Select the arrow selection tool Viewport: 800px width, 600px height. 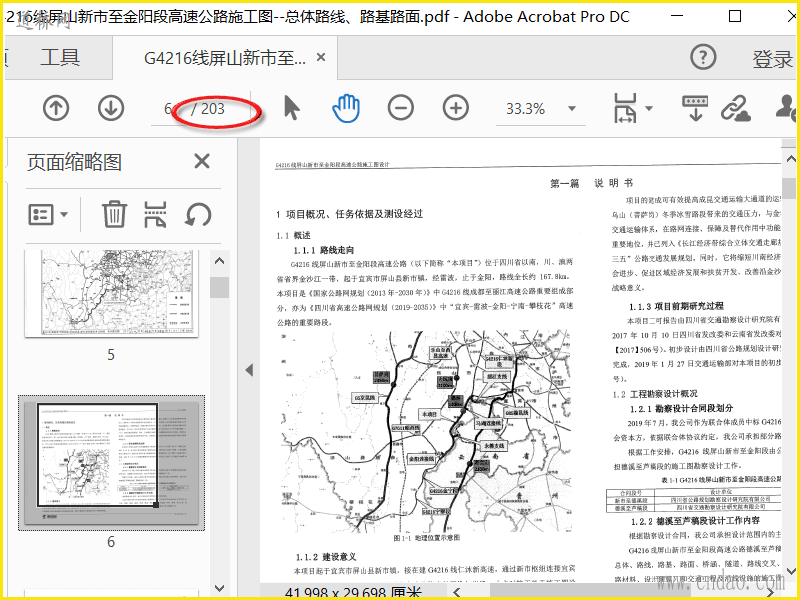tap(292, 108)
